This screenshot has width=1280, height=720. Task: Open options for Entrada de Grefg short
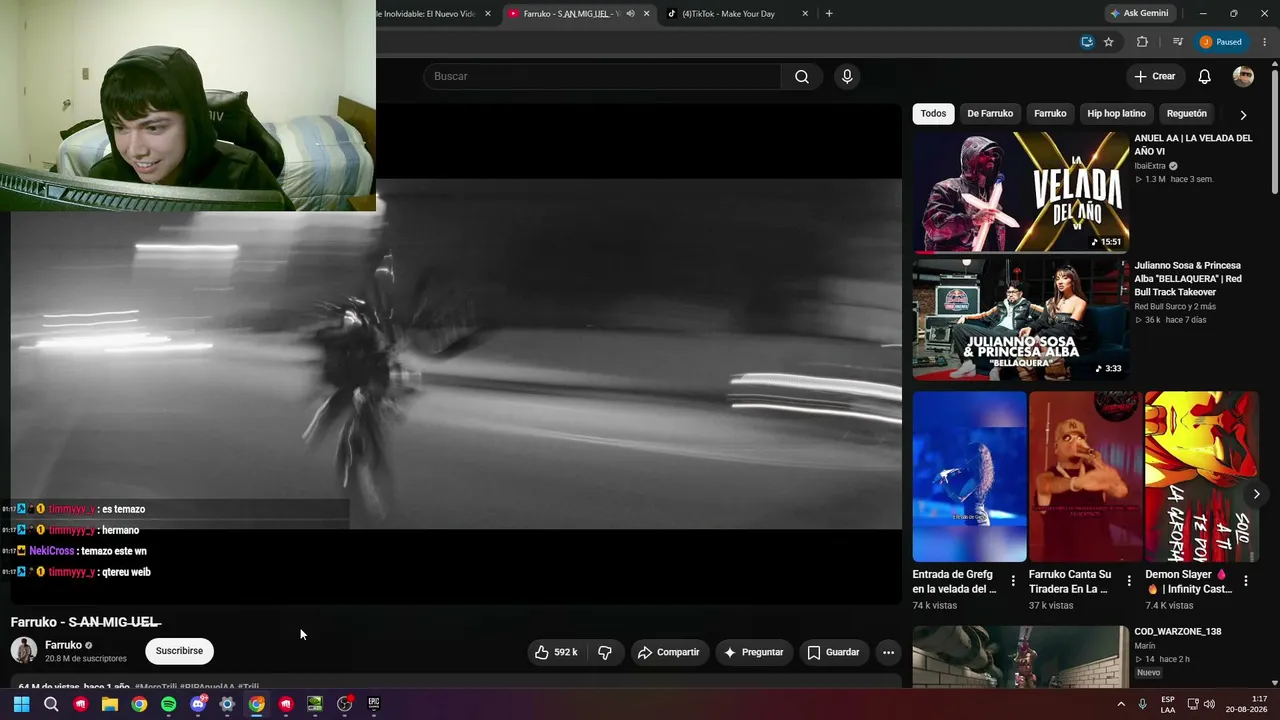click(x=1013, y=581)
